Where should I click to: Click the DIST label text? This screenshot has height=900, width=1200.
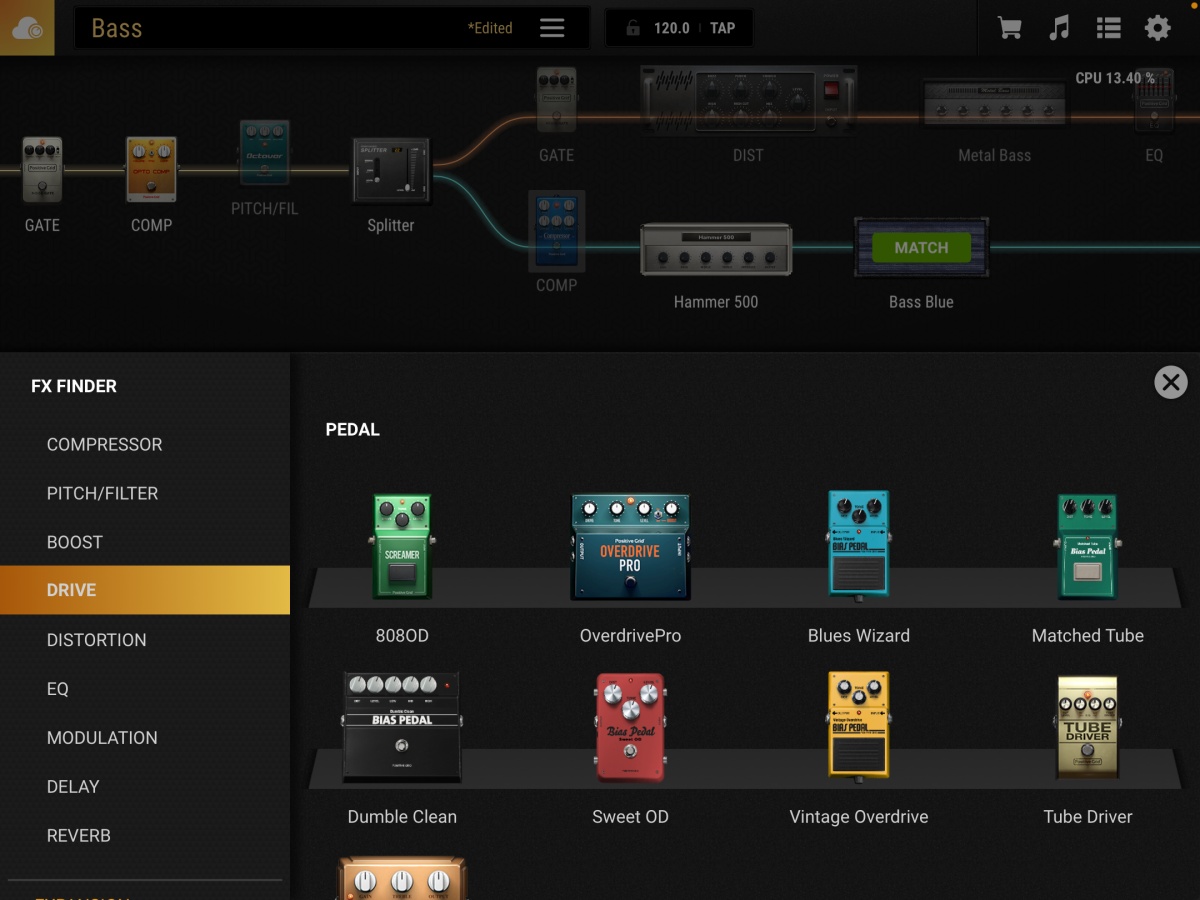coord(748,155)
